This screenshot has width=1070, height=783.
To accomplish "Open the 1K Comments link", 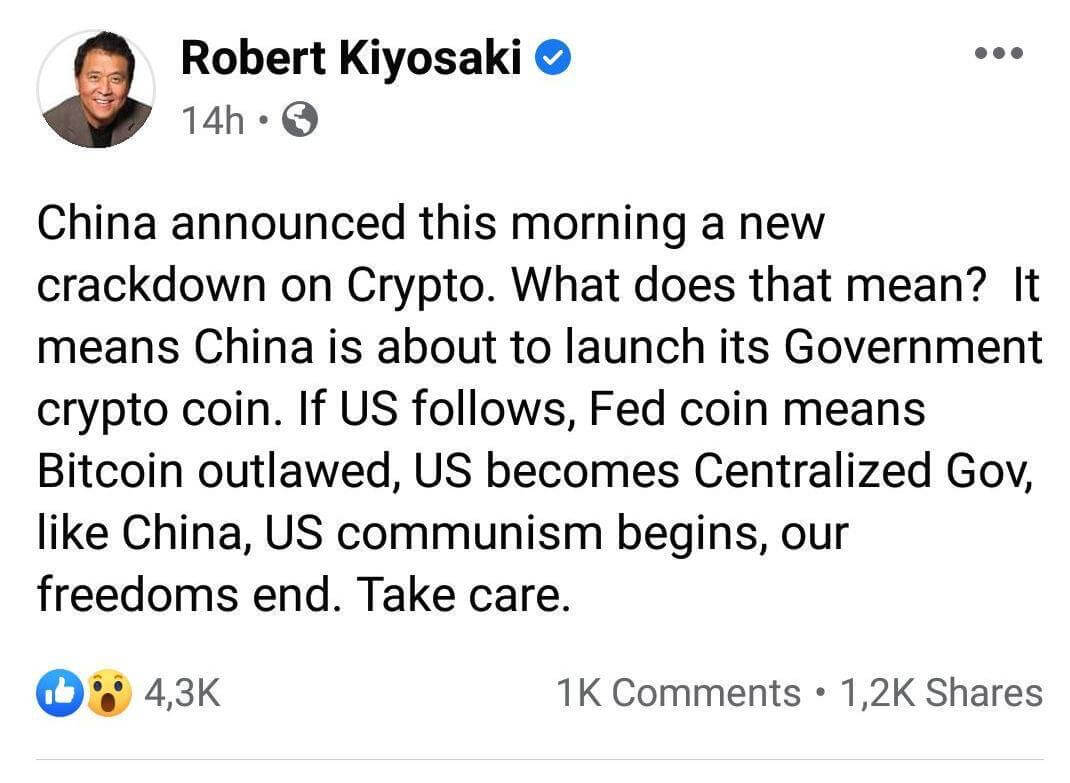I will [x=678, y=693].
